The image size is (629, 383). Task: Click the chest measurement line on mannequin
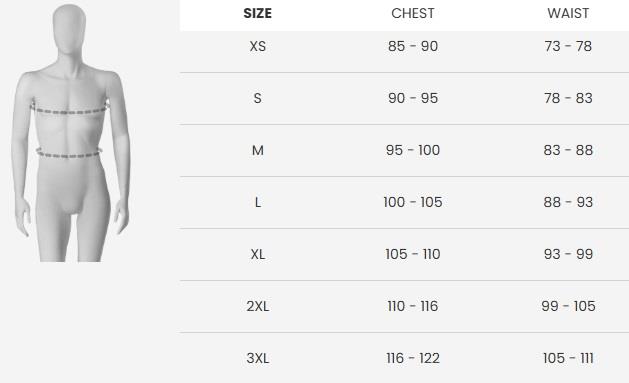[69, 109]
